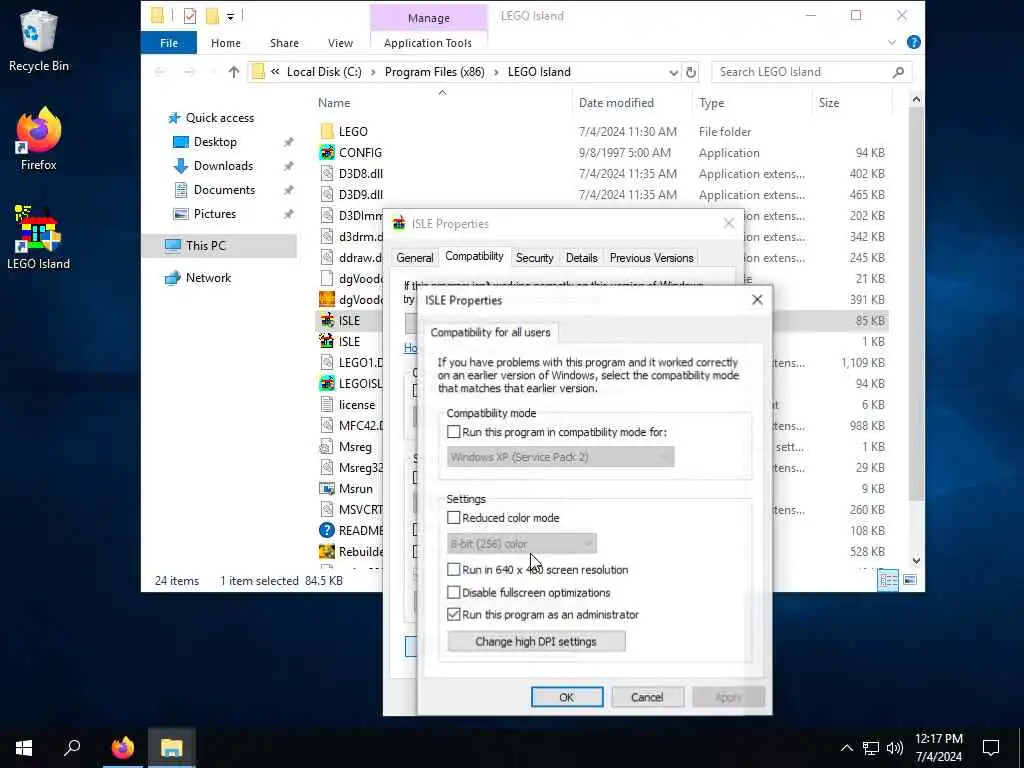Viewport: 1024px width, 768px height.
Task: Select Downloads in navigation pane
Action: 223,165
